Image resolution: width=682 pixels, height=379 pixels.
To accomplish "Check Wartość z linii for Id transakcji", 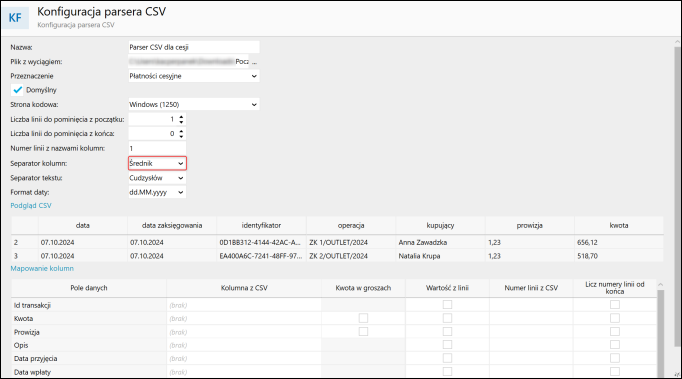I will click(x=447, y=305).
